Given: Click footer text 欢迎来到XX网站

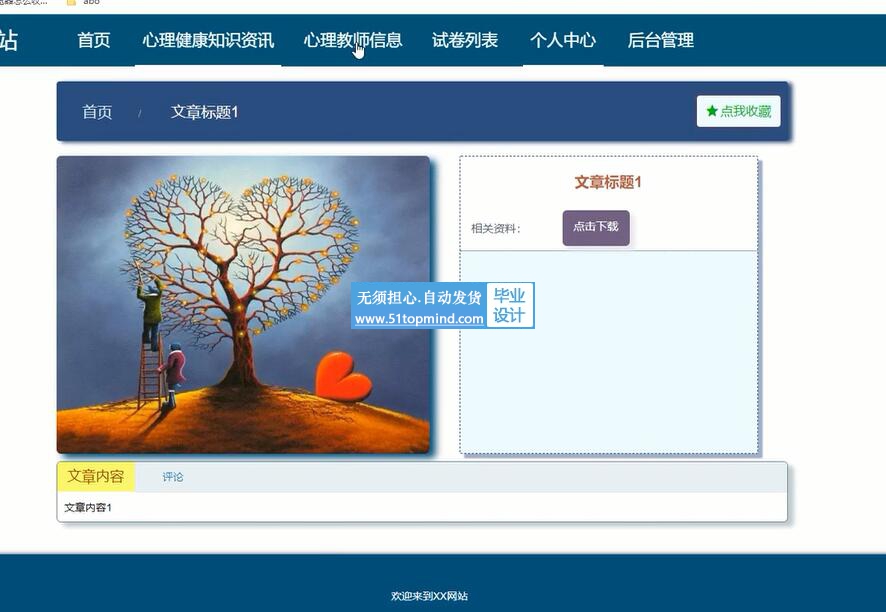Looking at the screenshot, I should click(429, 596).
